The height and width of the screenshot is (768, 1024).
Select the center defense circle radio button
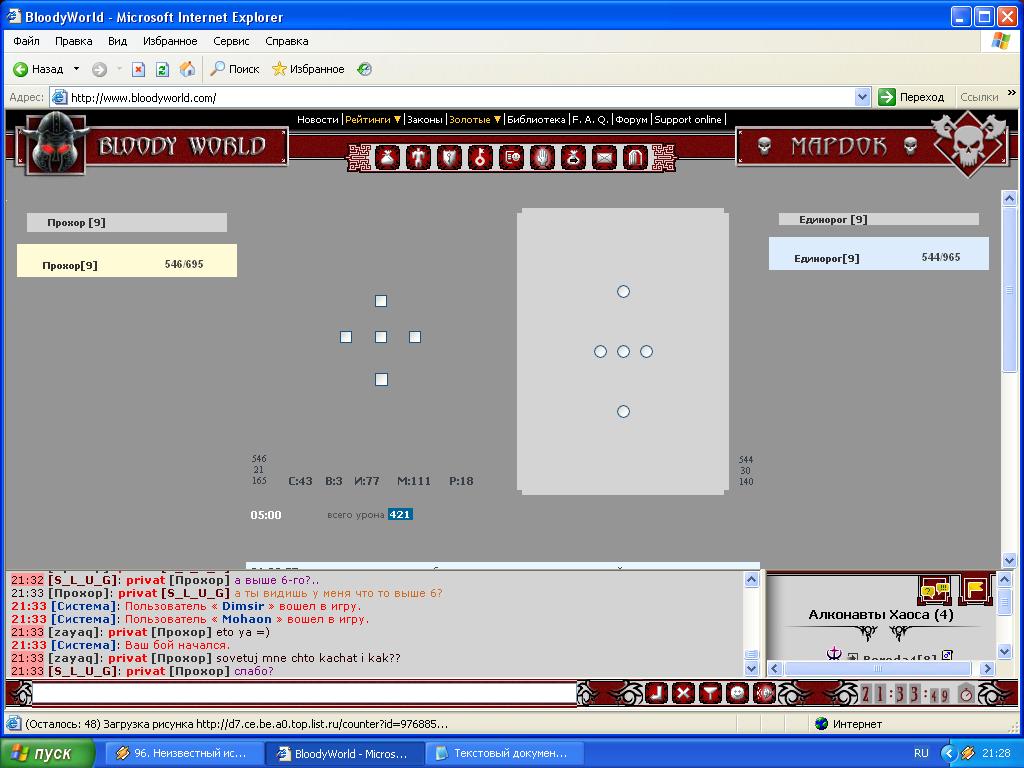click(x=624, y=352)
